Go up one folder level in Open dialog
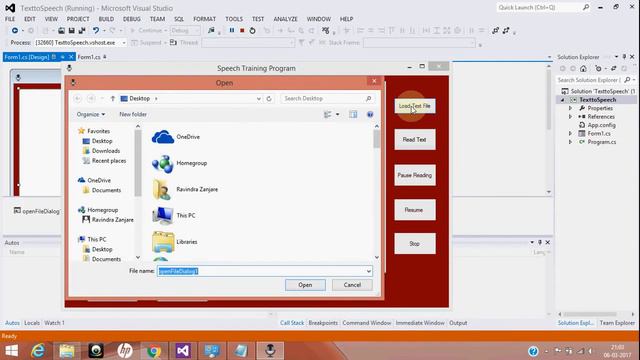 tap(113, 98)
